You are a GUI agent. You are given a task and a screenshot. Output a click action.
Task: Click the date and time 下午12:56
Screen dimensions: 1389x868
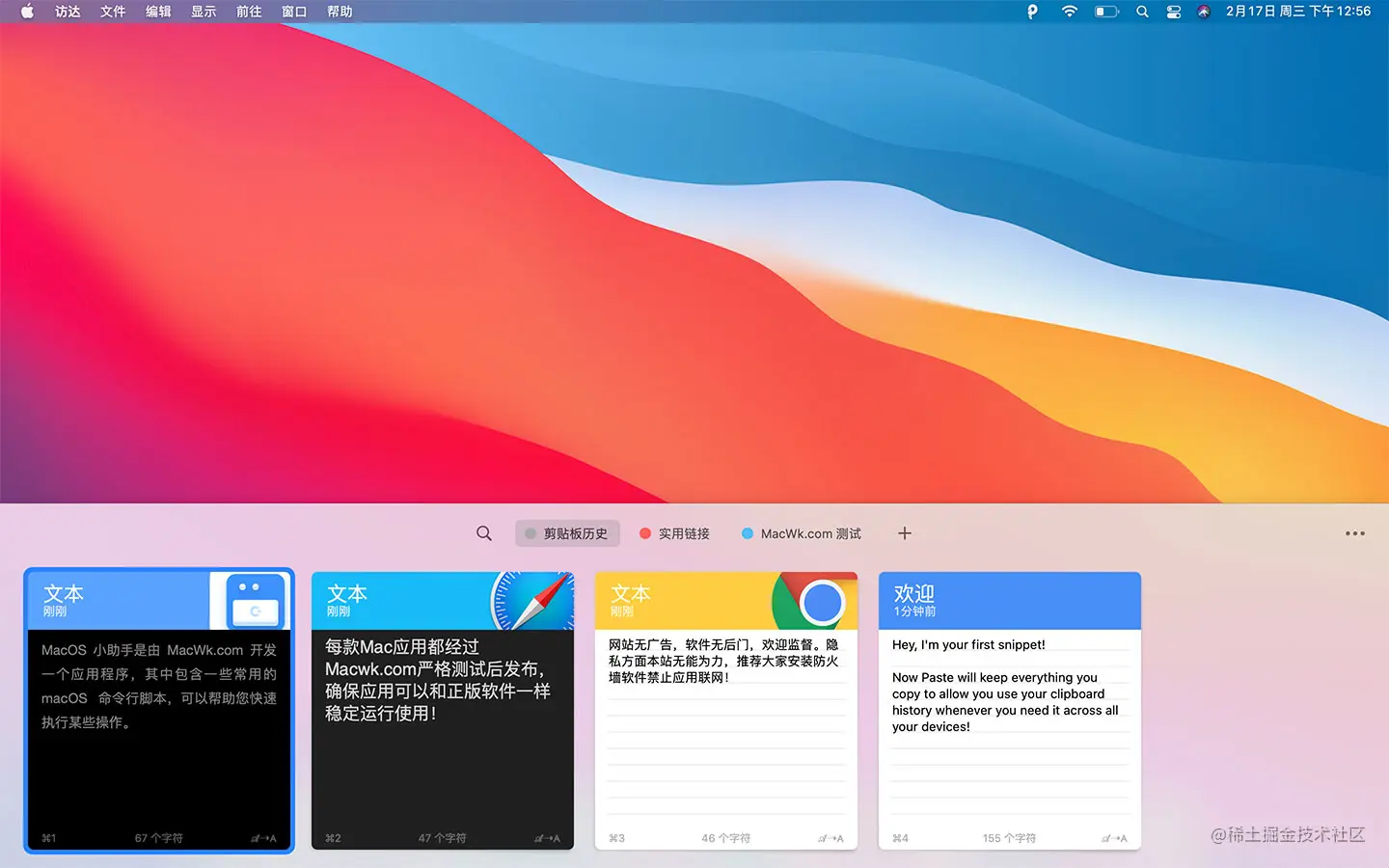[1298, 12]
